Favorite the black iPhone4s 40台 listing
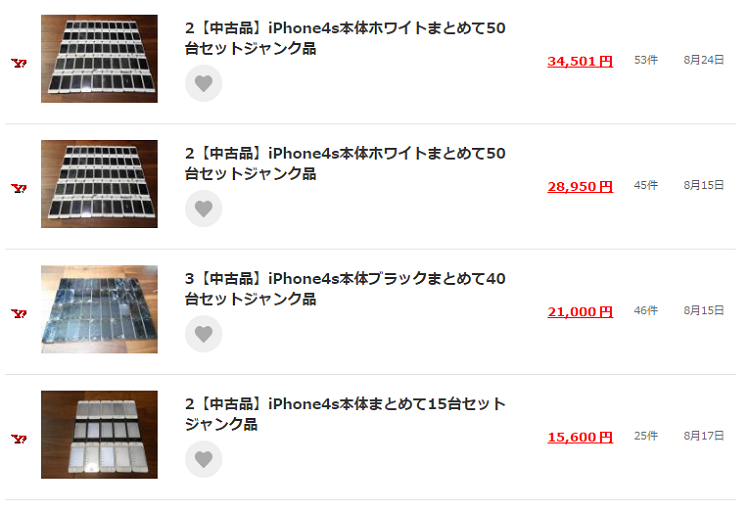This screenshot has height=512, width=750. point(203,334)
